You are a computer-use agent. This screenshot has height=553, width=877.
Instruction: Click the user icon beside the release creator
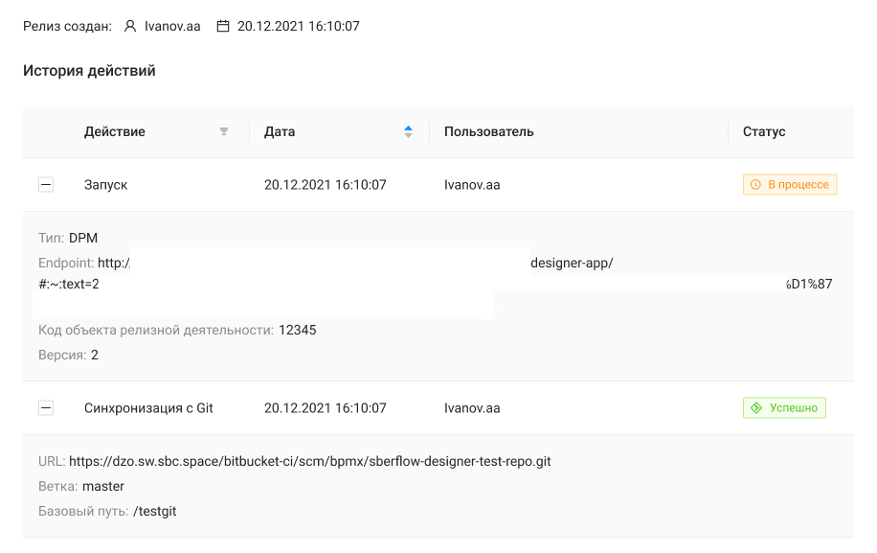click(130, 27)
